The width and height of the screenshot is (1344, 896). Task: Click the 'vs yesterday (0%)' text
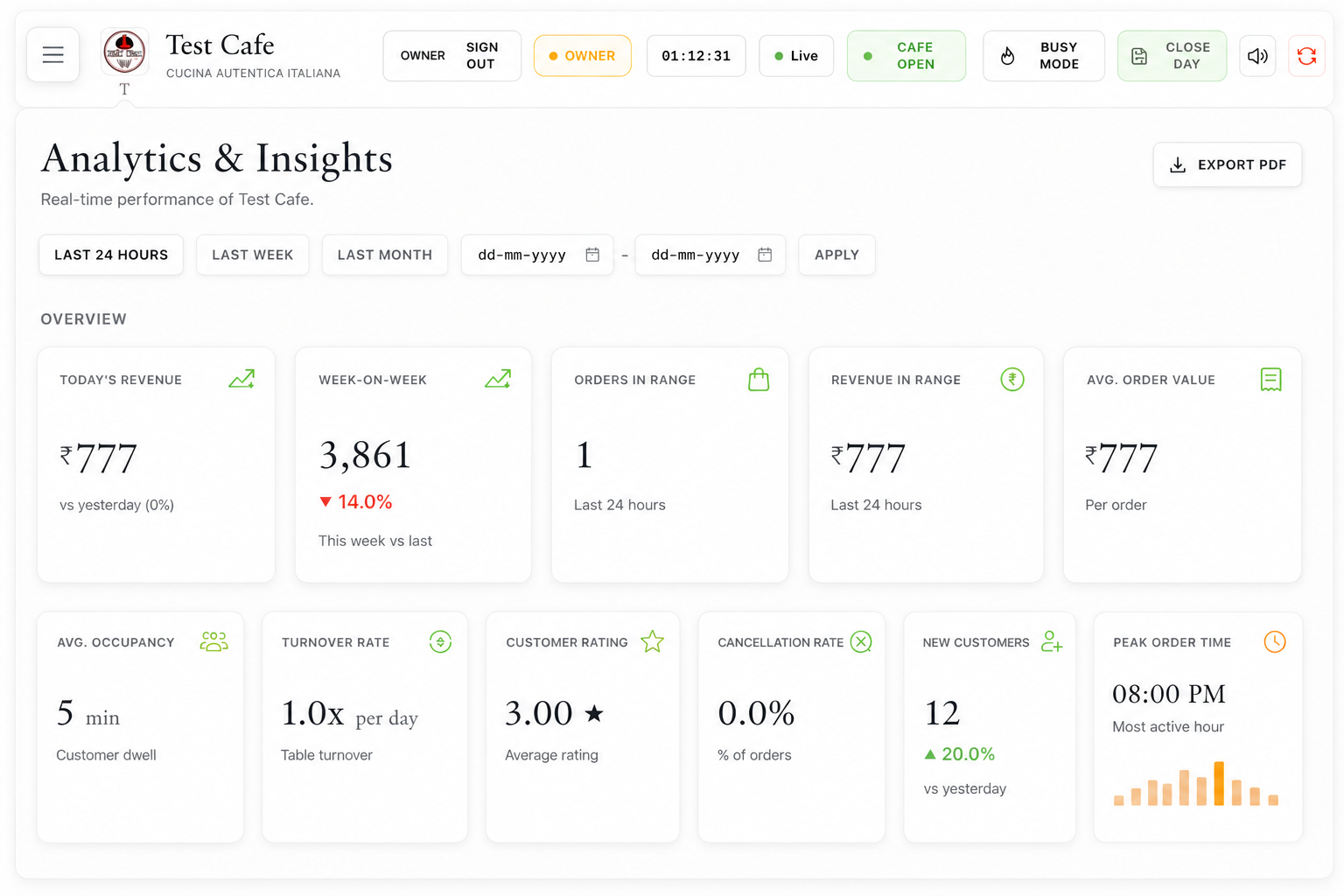click(x=116, y=505)
